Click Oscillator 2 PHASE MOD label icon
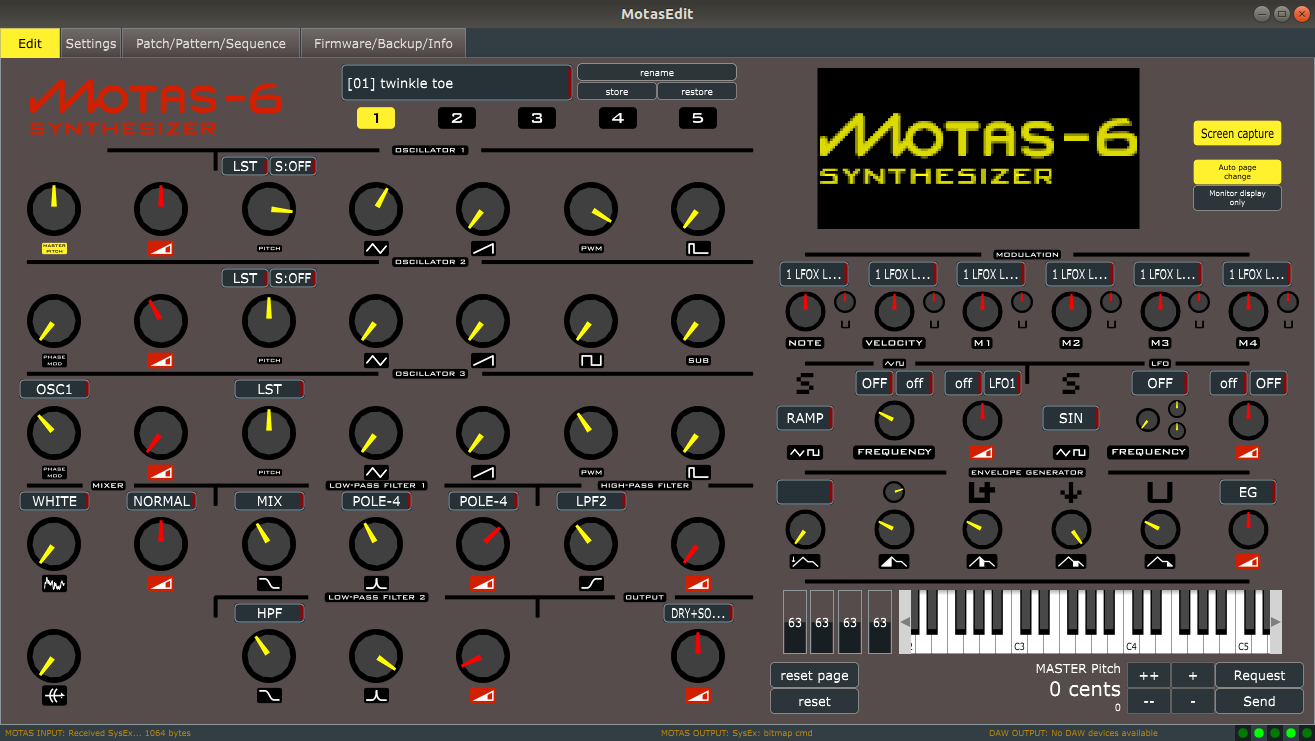 click(54, 360)
